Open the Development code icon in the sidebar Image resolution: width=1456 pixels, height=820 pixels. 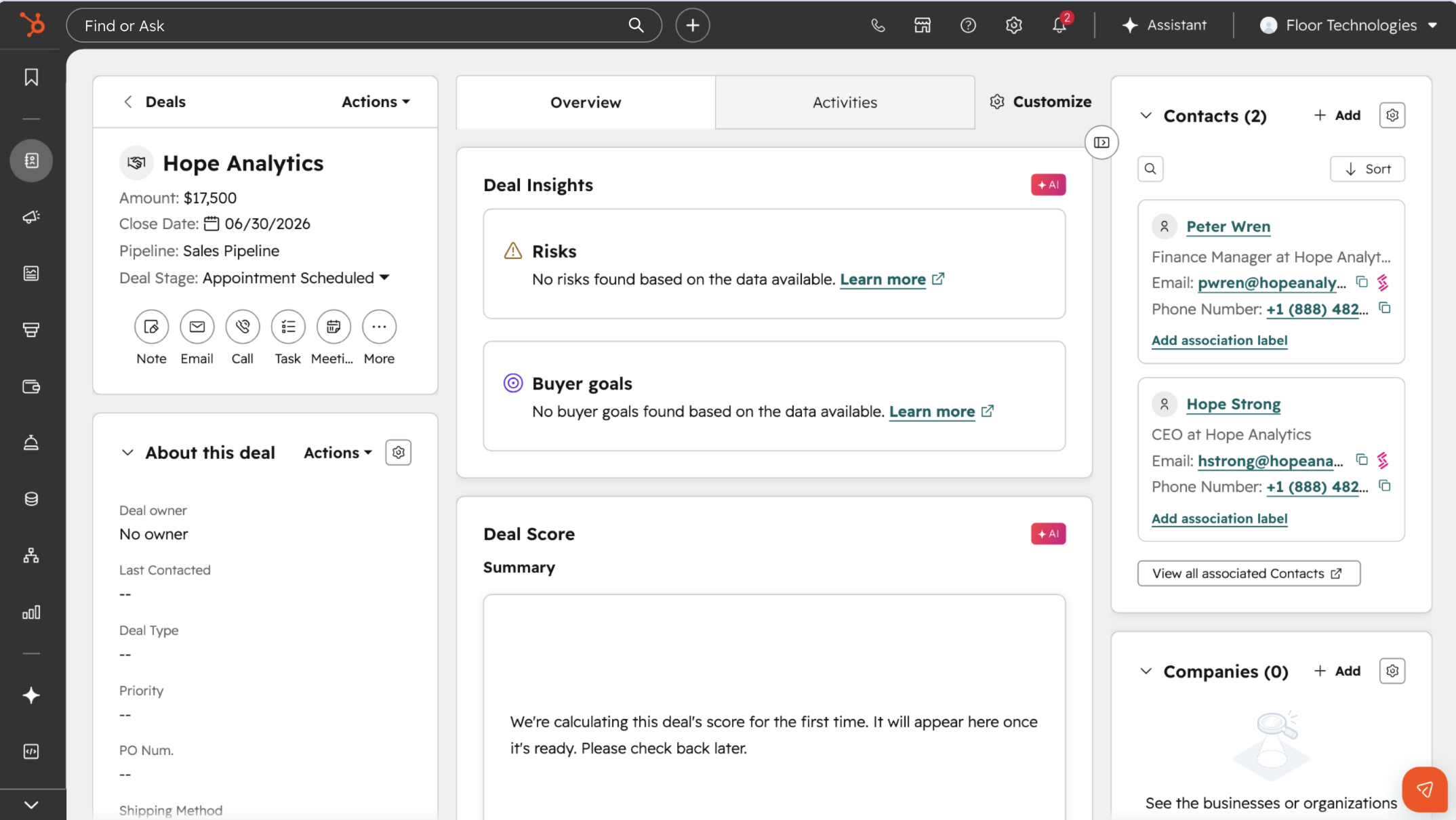[31, 752]
